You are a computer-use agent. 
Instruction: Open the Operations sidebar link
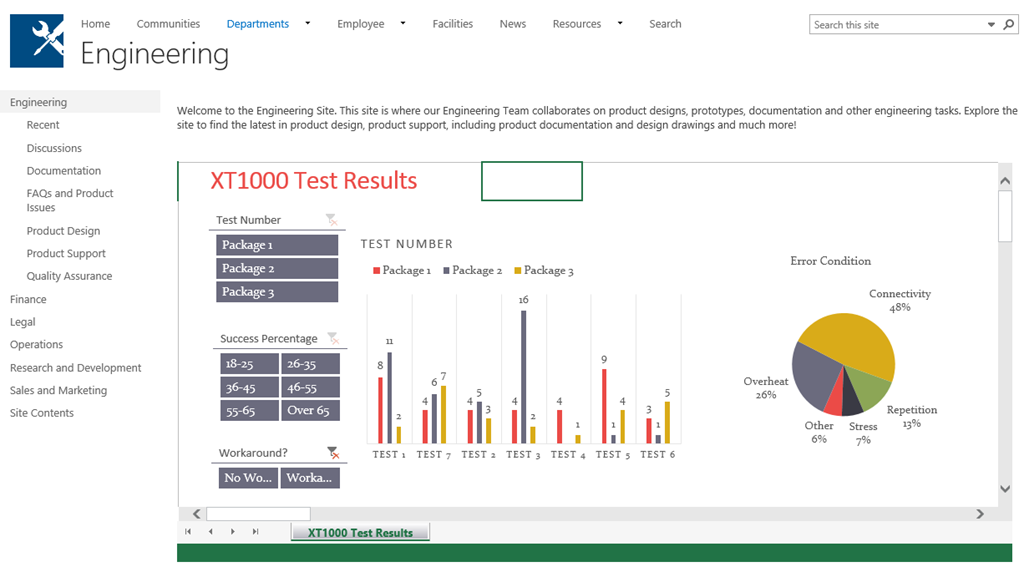(37, 344)
